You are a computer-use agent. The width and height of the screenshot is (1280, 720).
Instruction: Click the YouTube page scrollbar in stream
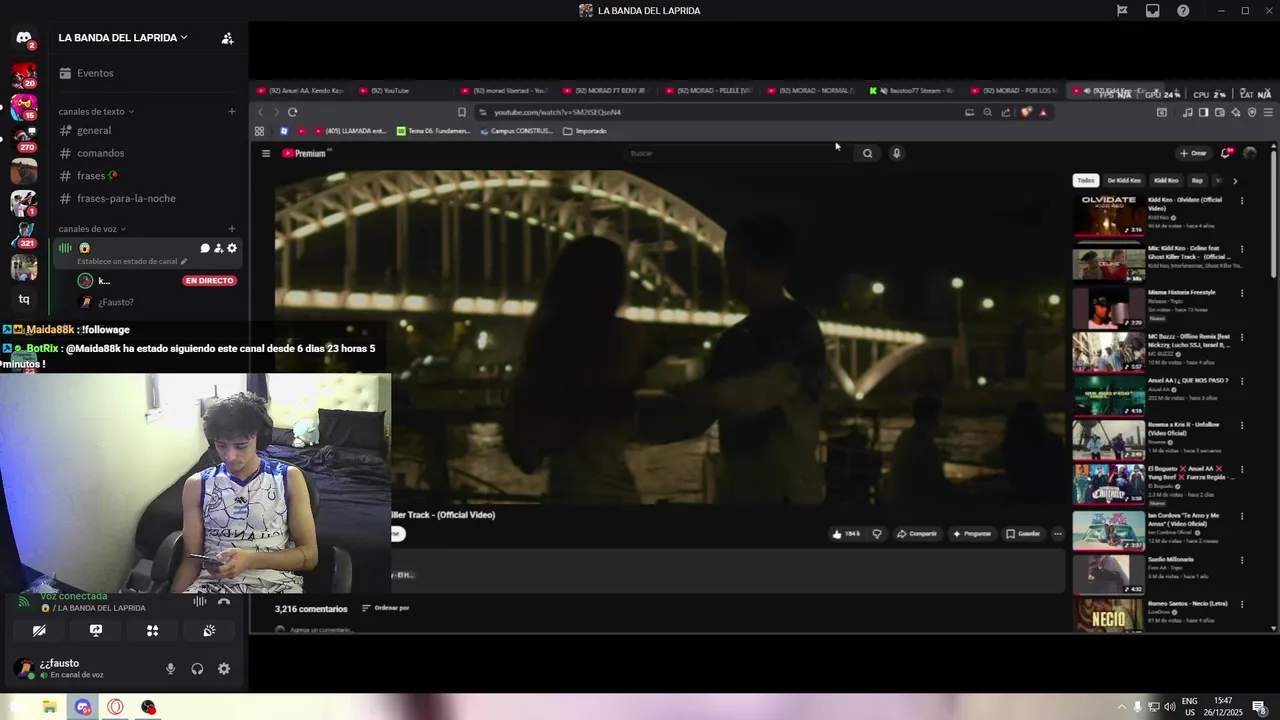(1273, 214)
